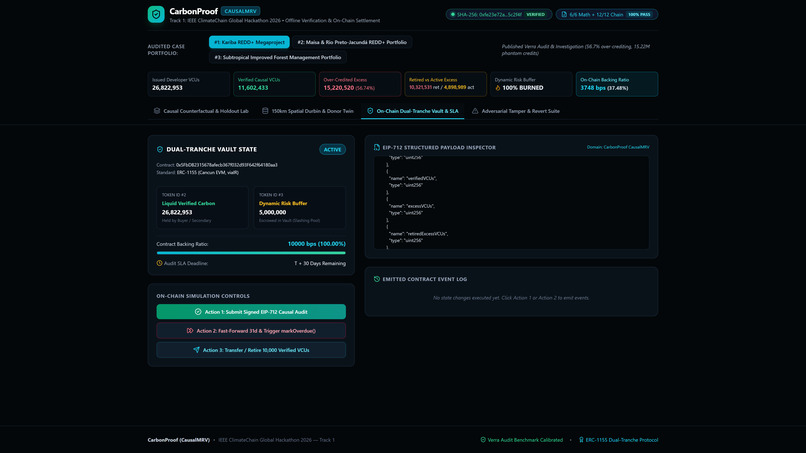The image size is (806, 453).
Task: Click the icon beside ERC-1155 Dual-Tranche Protocol
Action: click(581, 440)
